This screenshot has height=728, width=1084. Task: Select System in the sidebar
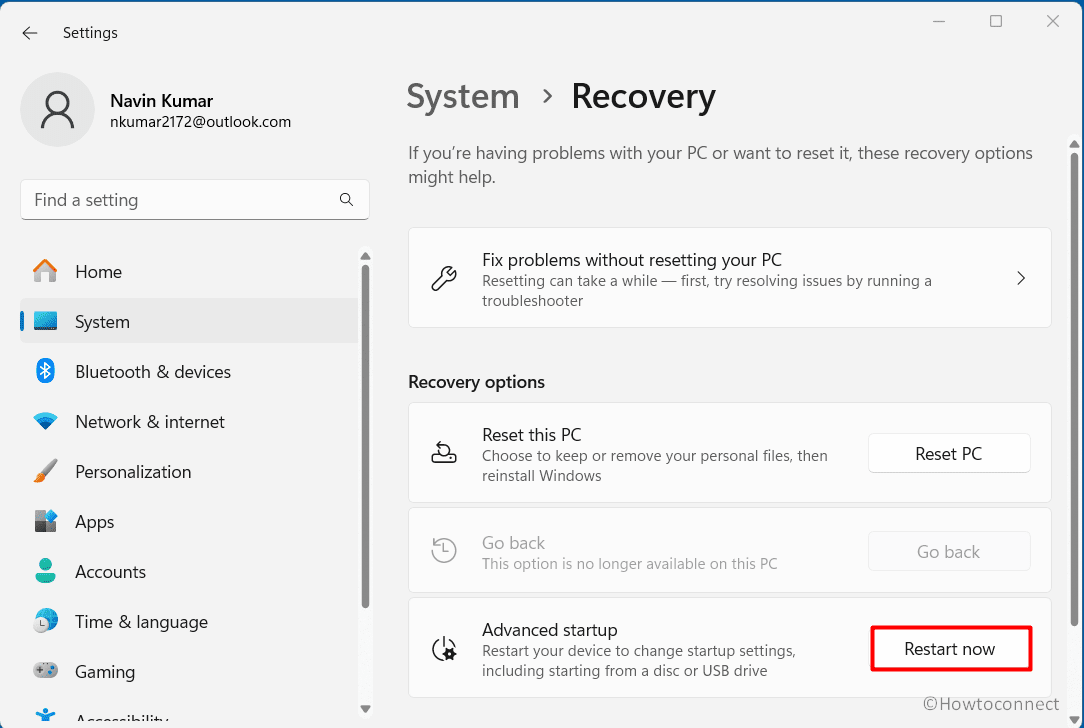click(x=189, y=321)
